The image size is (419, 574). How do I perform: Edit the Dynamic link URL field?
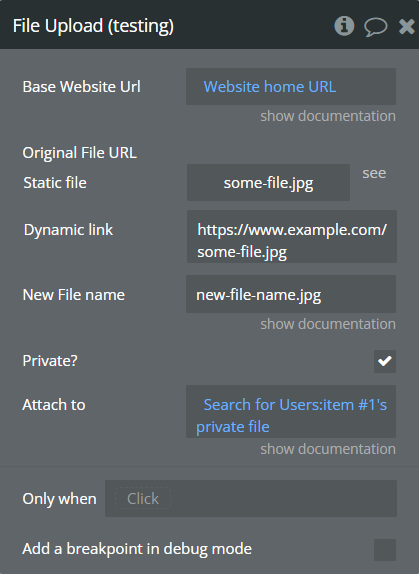[x=292, y=236]
